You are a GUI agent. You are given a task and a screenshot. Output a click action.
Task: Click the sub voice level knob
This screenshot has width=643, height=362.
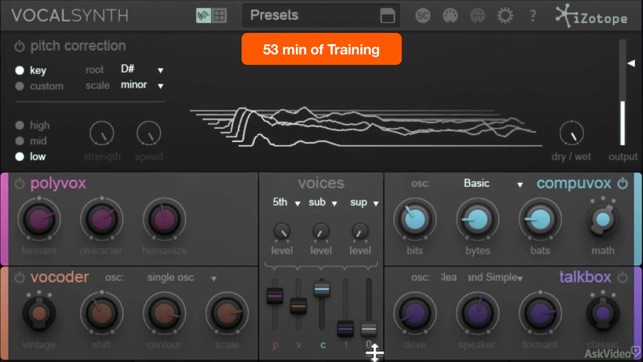321,232
